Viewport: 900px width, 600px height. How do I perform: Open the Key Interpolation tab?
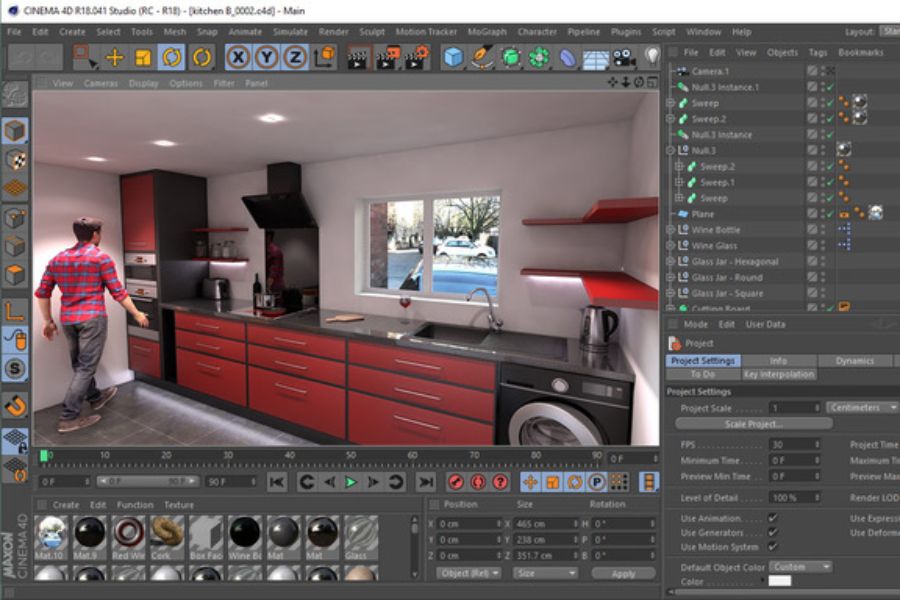[779, 374]
